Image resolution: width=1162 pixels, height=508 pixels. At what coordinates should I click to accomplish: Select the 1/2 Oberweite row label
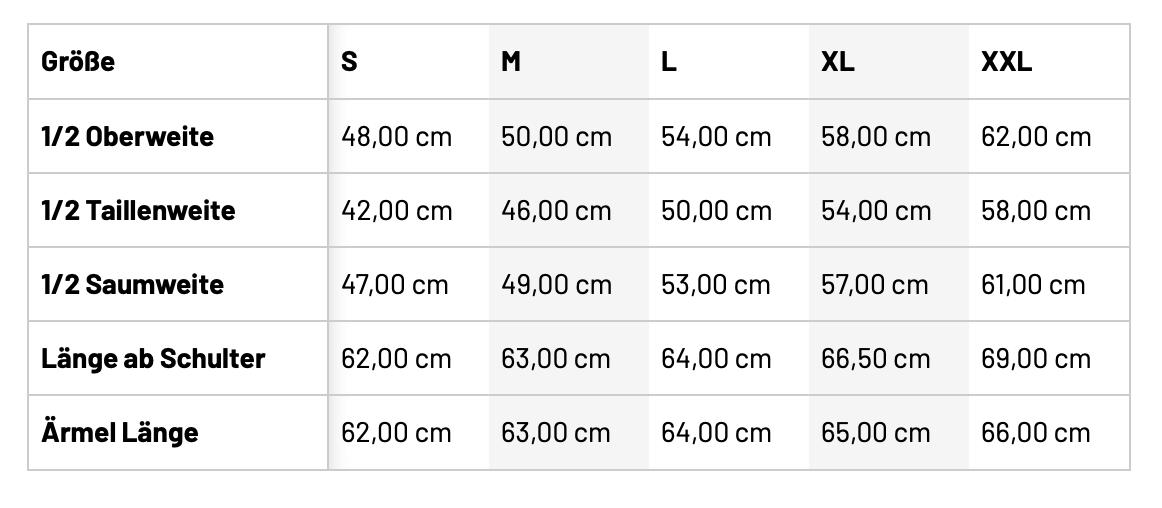[x=127, y=136]
